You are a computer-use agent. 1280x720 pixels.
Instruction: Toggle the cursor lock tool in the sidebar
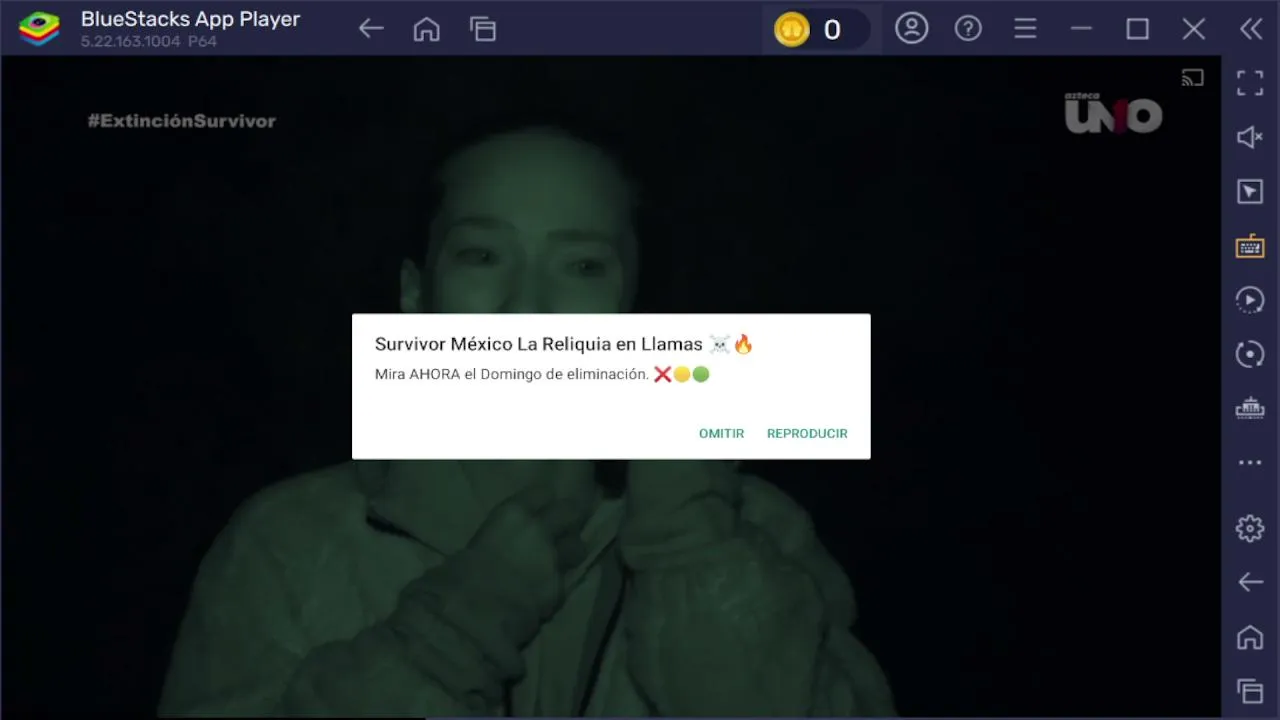pyautogui.click(x=1250, y=192)
